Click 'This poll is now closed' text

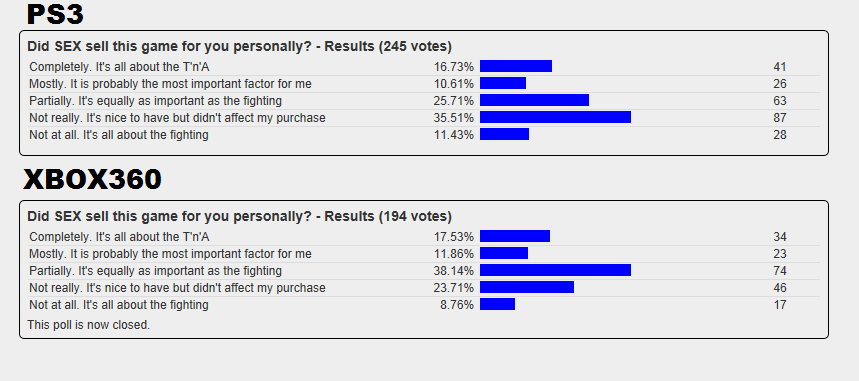click(x=89, y=325)
